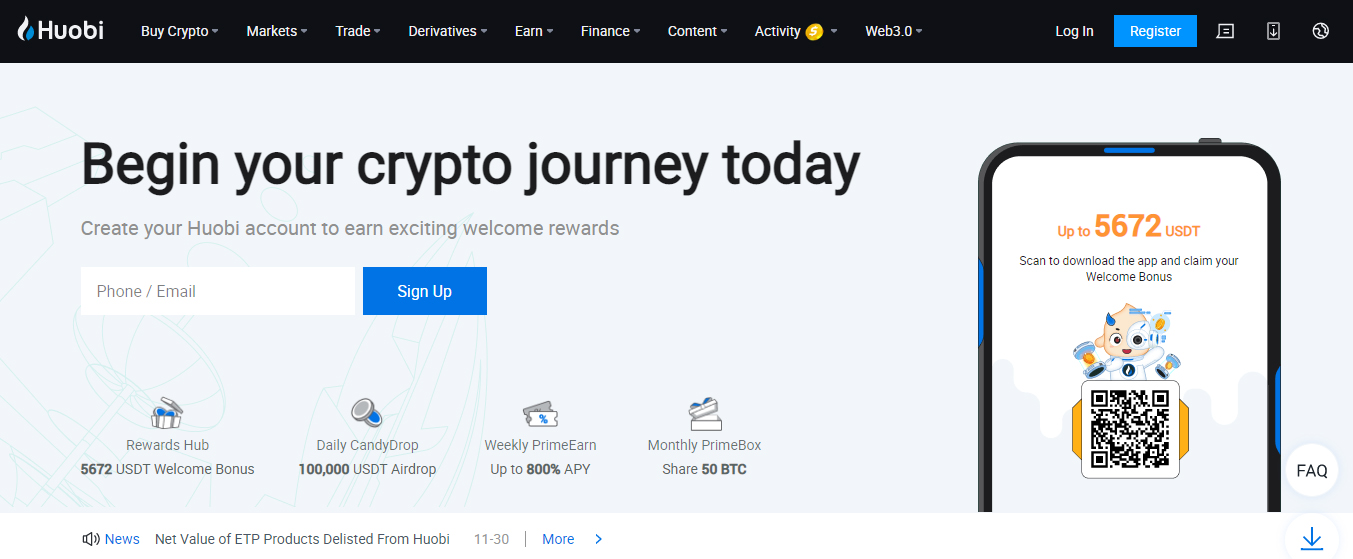Click the Rewards Hub gift box icon
Viewport: 1353px width, 559px height.
[167, 413]
